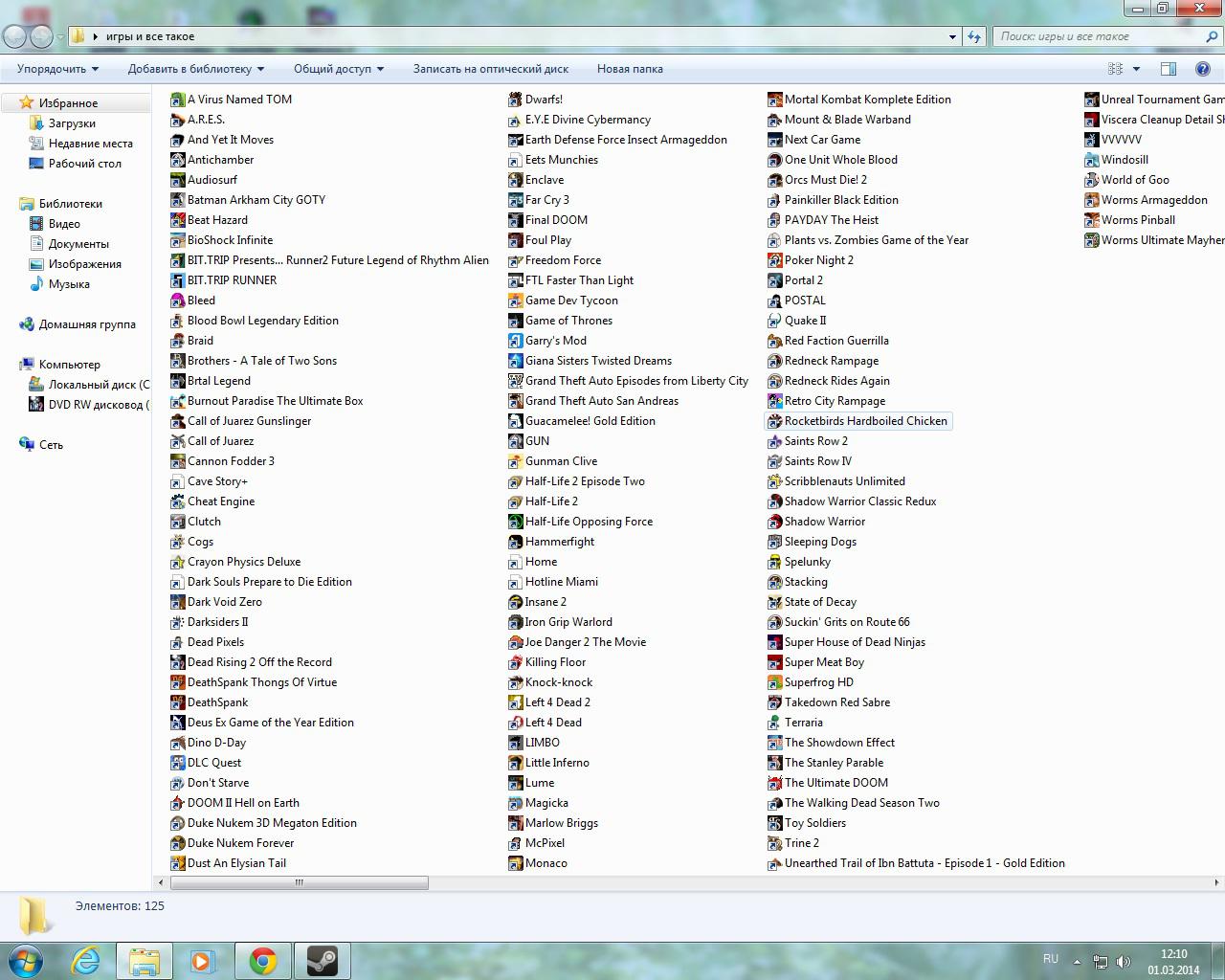Click the search box Поиск: игры и все такое
Viewport: 1225px width, 980px height.
[x=1108, y=36]
